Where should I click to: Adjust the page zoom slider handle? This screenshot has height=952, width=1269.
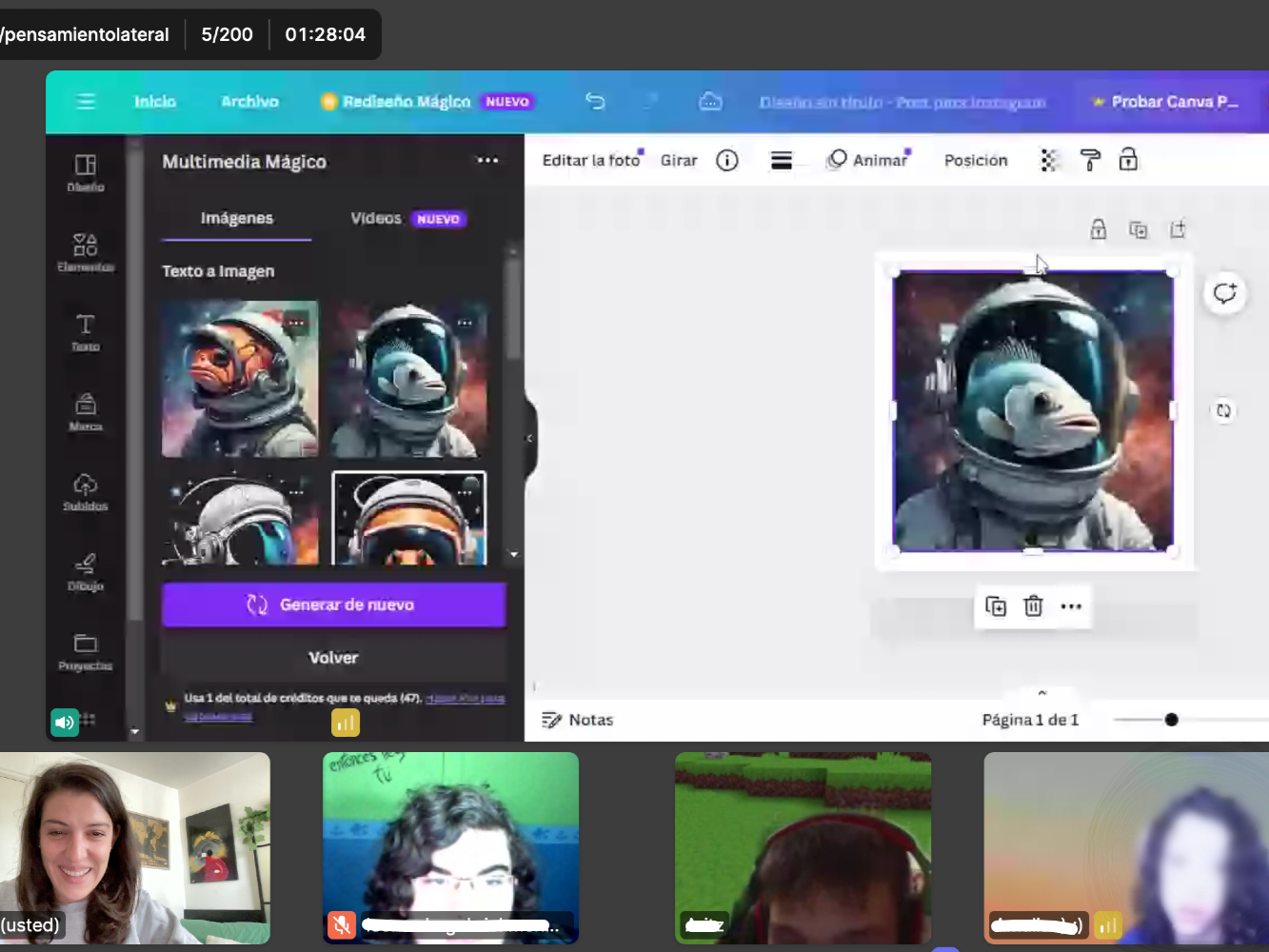click(x=1171, y=720)
